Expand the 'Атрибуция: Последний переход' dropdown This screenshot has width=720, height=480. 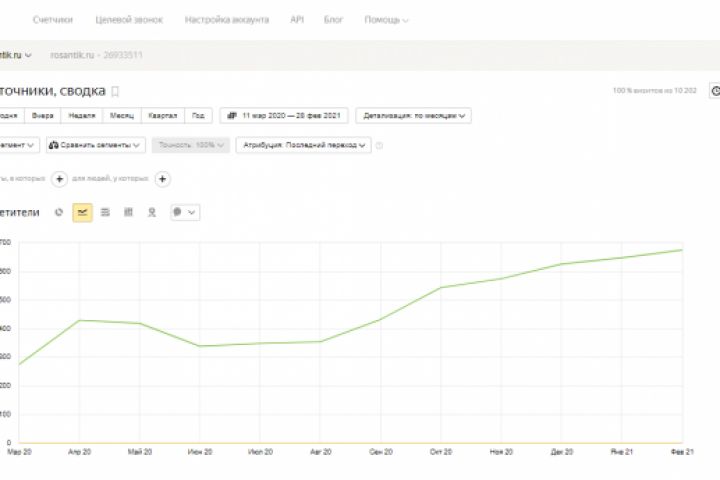click(303, 145)
